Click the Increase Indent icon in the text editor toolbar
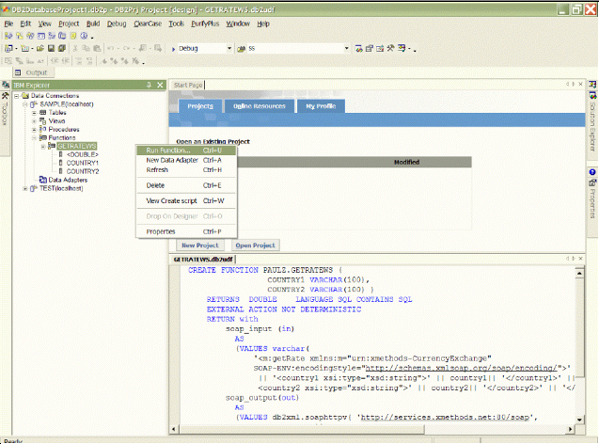The width and height of the screenshot is (599, 444). click(x=65, y=61)
